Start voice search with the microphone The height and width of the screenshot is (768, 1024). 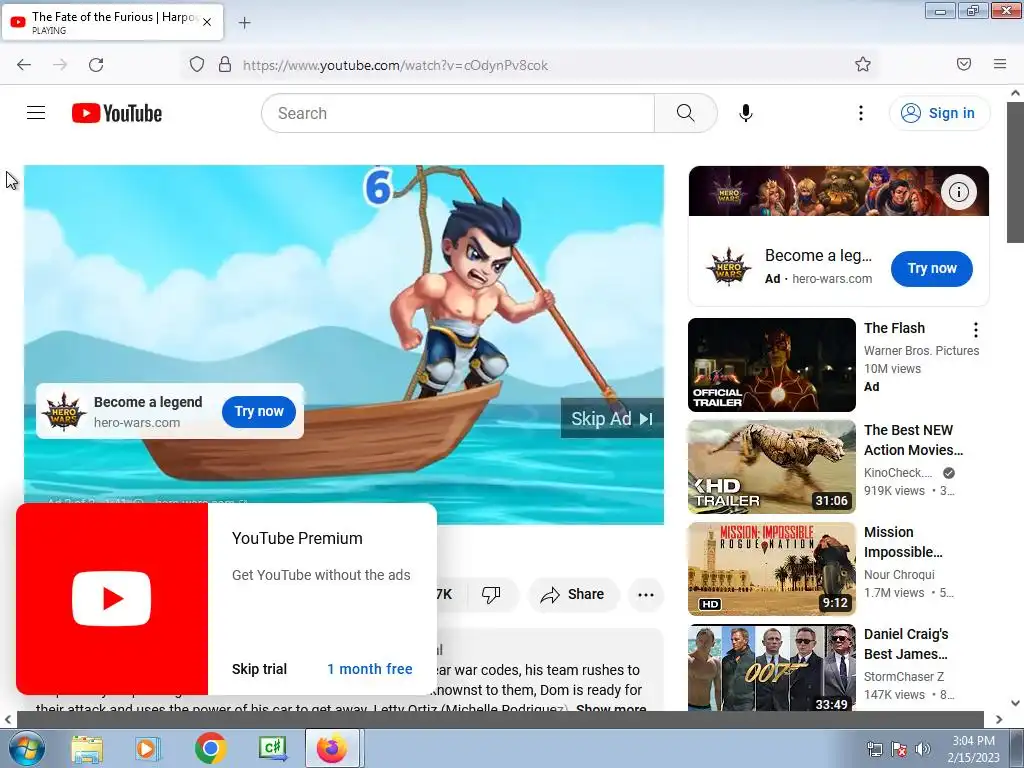pos(746,113)
